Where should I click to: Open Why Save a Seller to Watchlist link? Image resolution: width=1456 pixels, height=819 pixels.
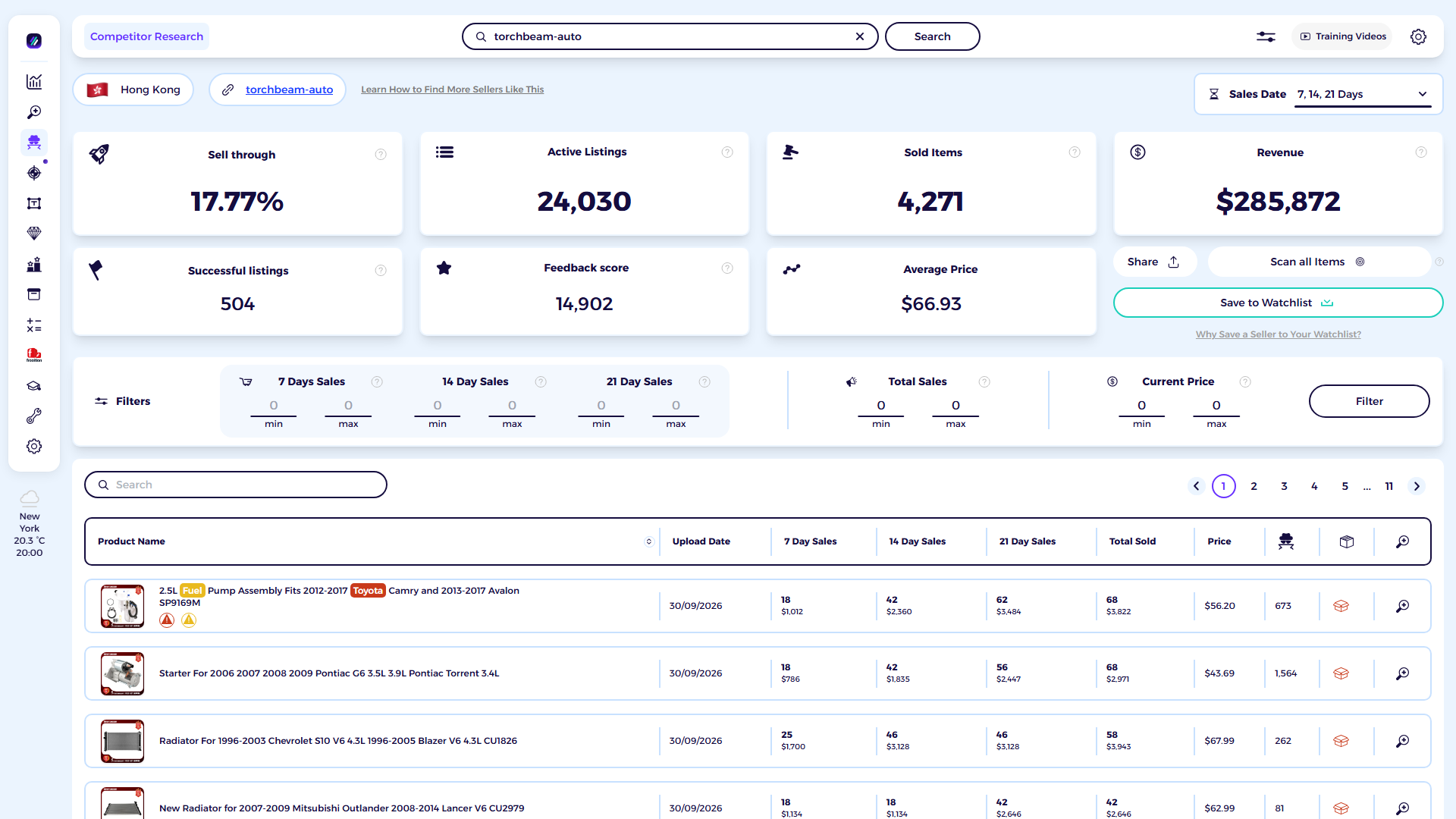1278,334
